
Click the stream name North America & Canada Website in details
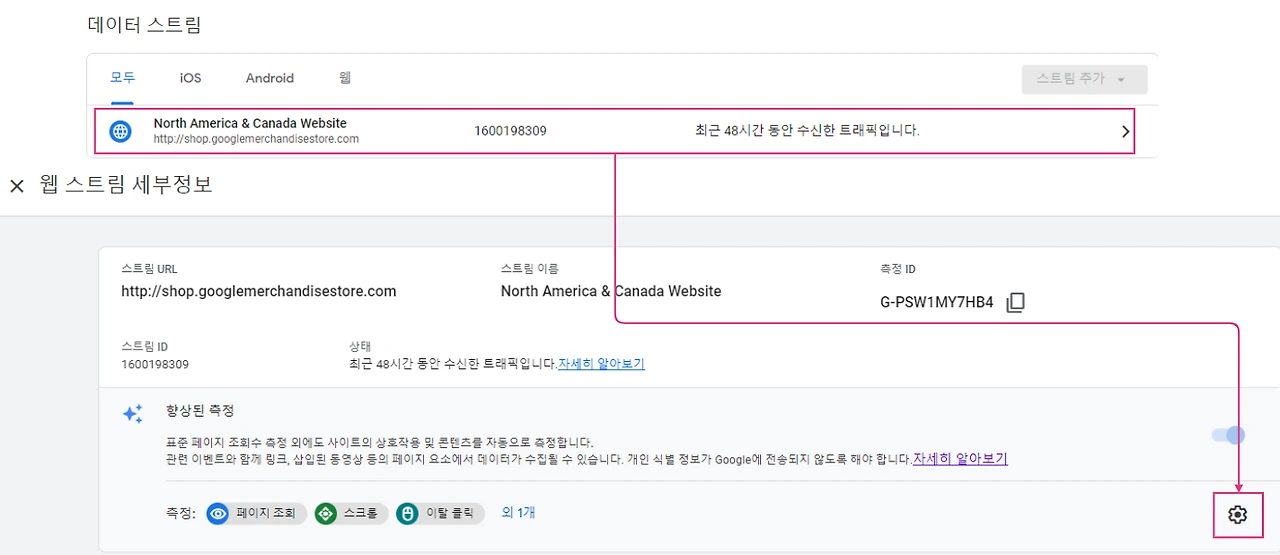611,292
